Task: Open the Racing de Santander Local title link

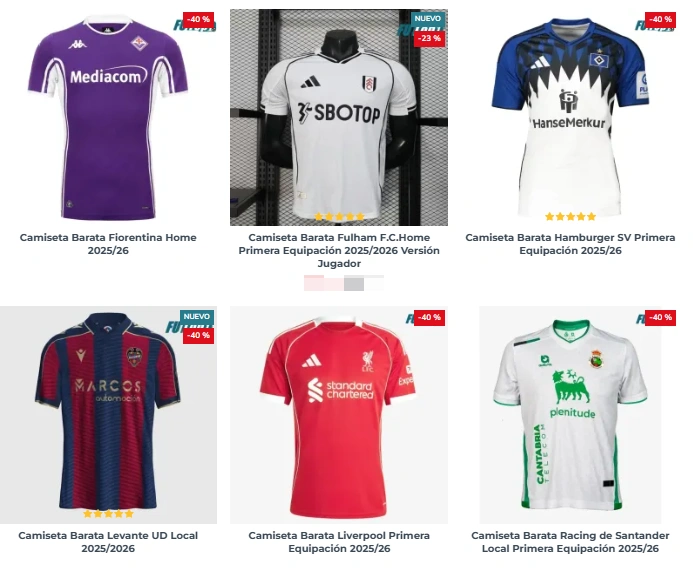Action: coord(570,542)
